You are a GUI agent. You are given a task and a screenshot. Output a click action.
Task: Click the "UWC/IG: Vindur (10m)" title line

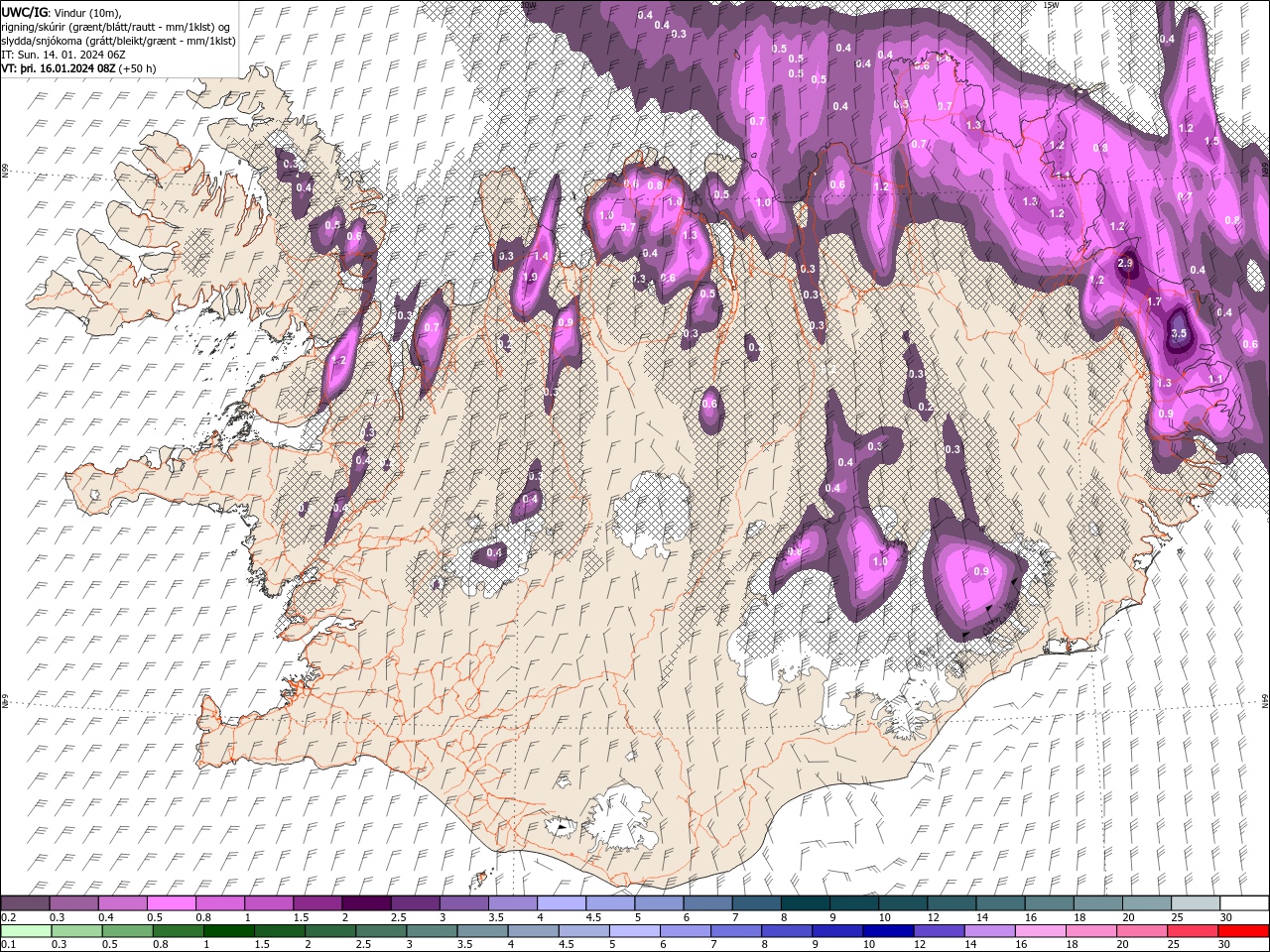pyautogui.click(x=63, y=11)
